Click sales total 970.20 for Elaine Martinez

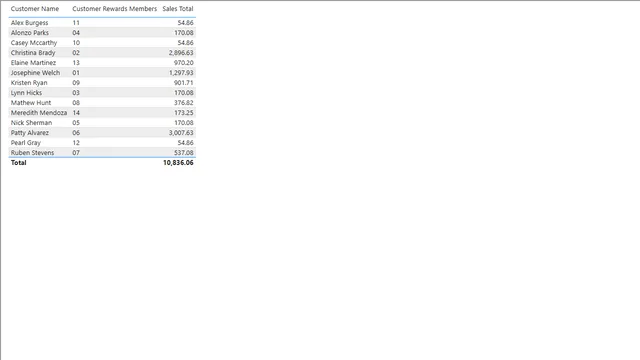[184, 63]
